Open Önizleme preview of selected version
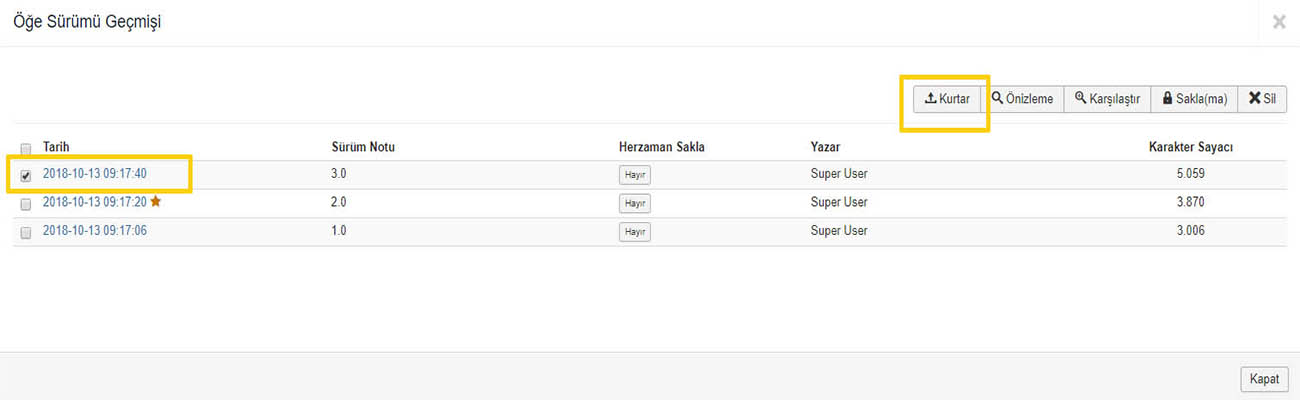Viewport: 1300px width, 400px height. (1022, 99)
